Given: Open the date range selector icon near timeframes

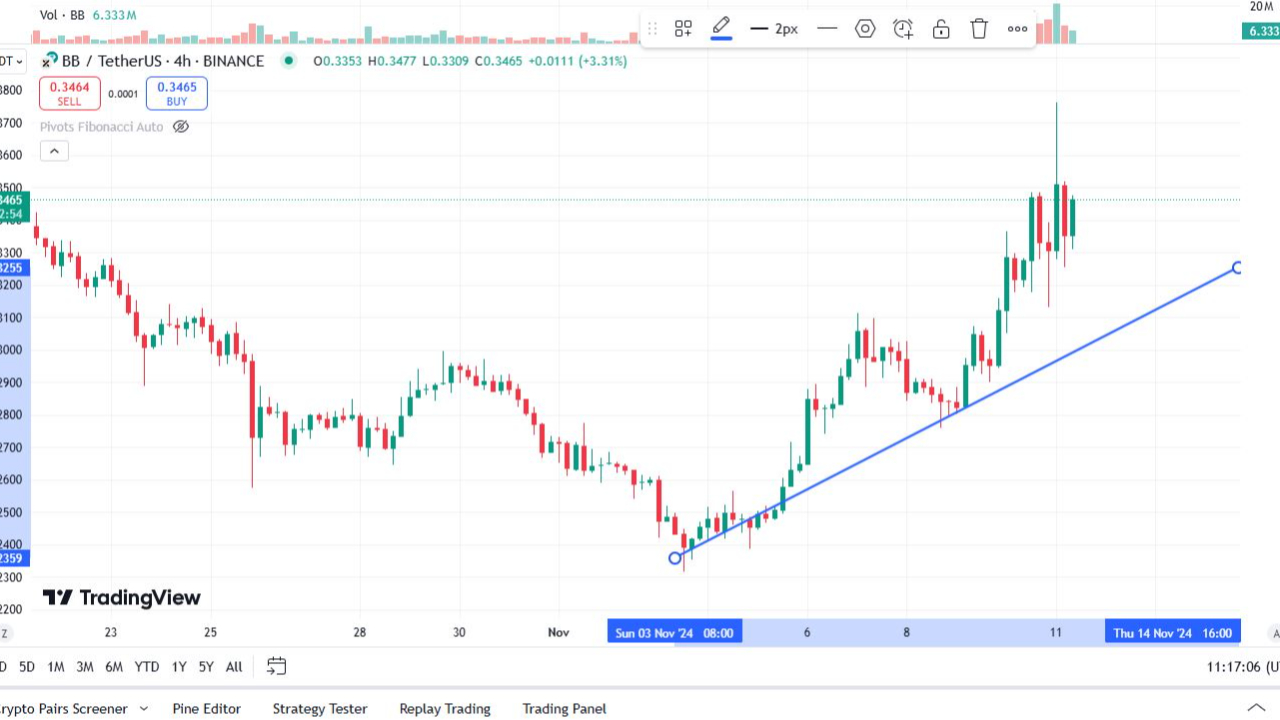Looking at the screenshot, I should click(276, 666).
